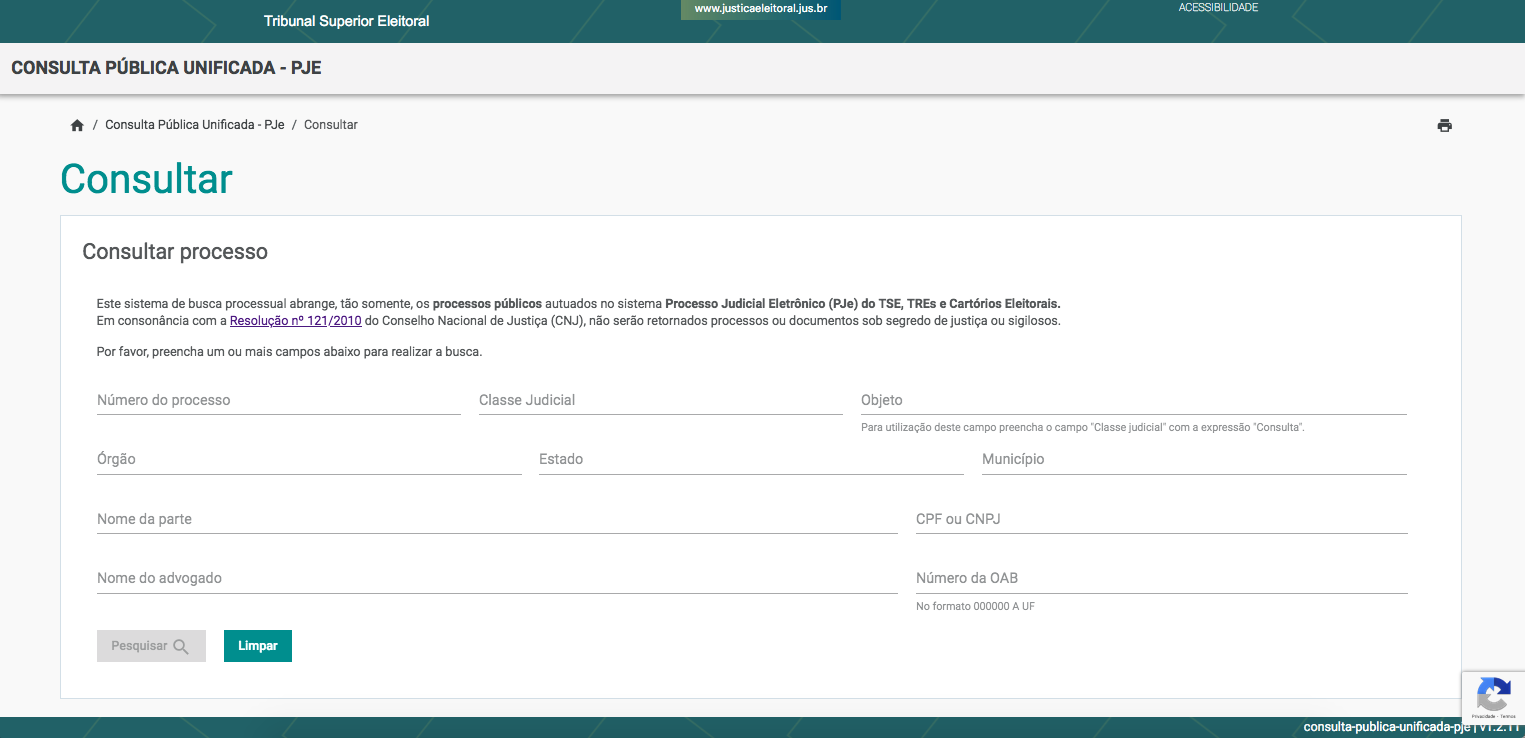Click the Consultar breadcrumb text
This screenshot has width=1525, height=738.
point(331,125)
